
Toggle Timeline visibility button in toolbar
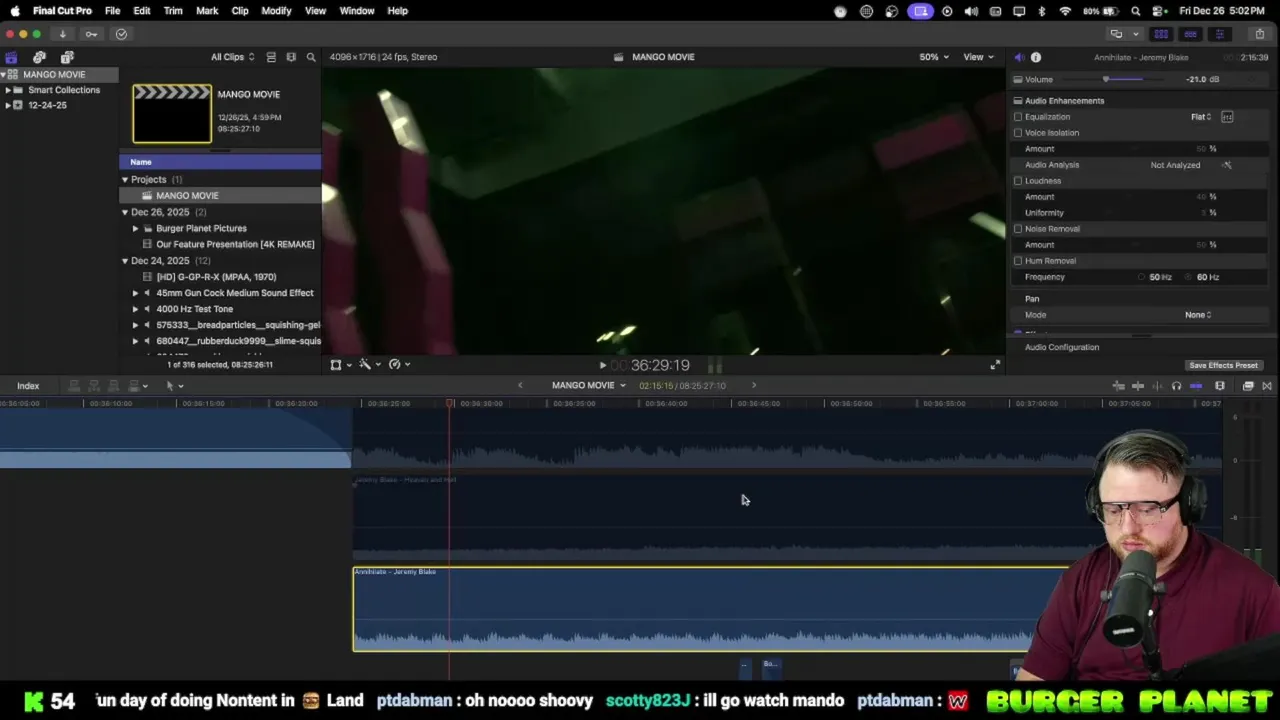pos(1190,34)
